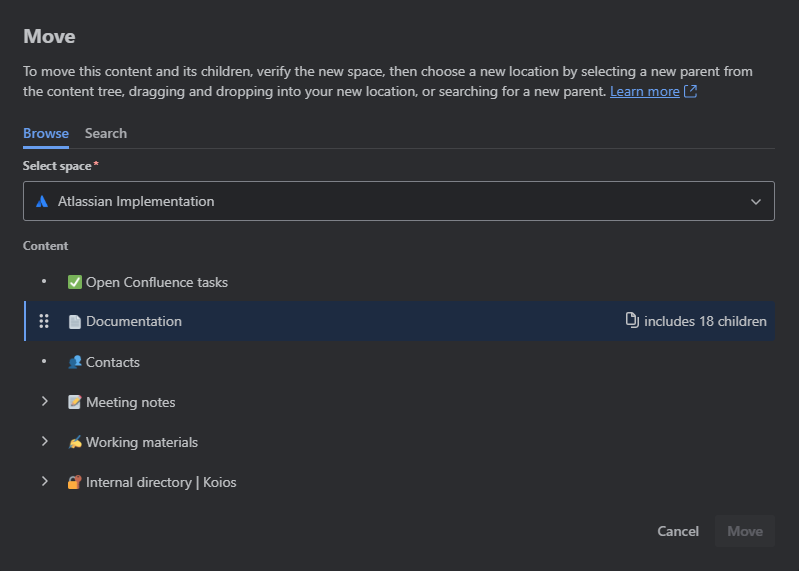Click the people icon next to Contacts
Screen dimensions: 799x571
point(74,362)
